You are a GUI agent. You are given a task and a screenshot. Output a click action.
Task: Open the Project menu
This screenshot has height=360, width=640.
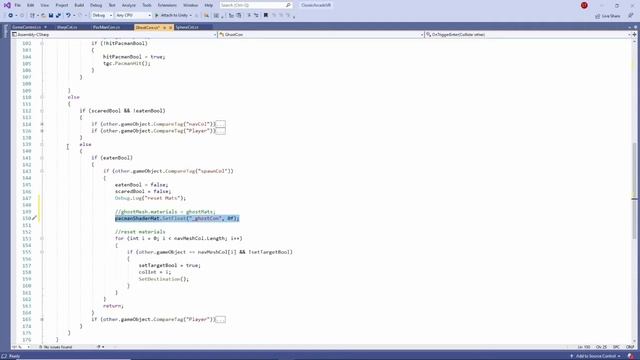62,5
